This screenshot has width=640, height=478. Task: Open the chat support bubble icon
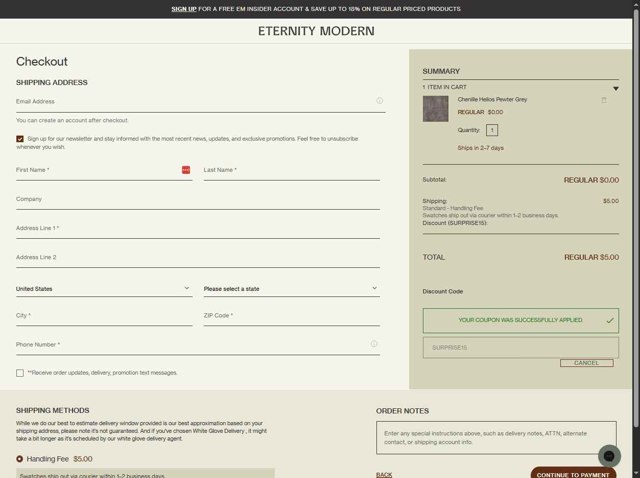(609, 456)
